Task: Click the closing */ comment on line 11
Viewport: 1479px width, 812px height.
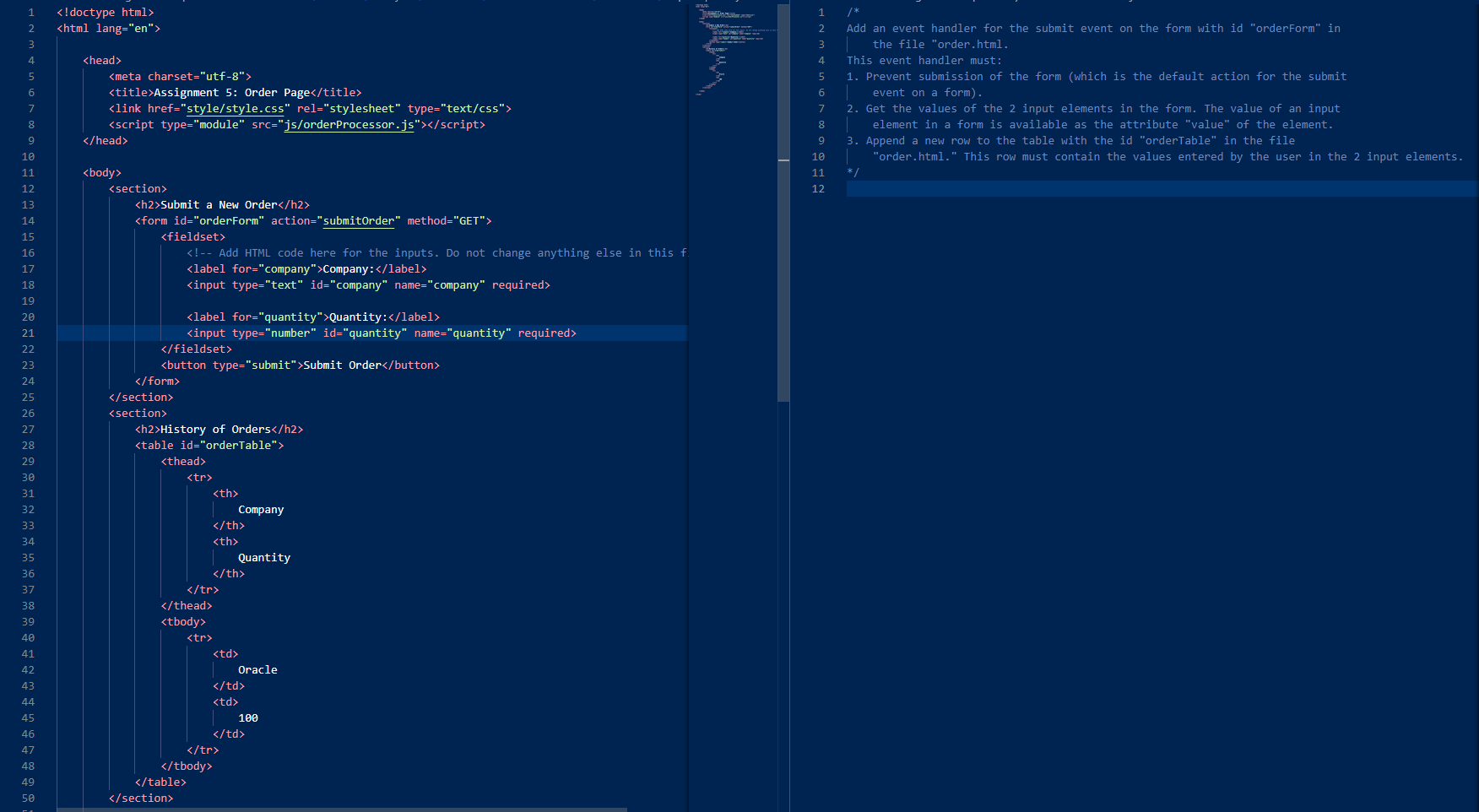Action: click(x=853, y=172)
